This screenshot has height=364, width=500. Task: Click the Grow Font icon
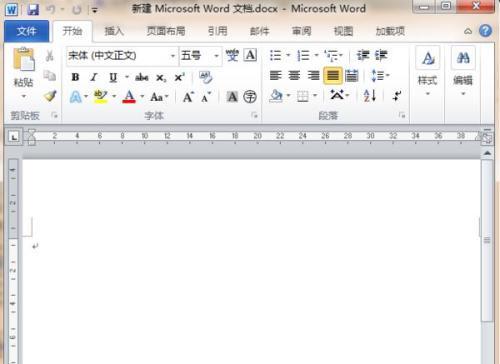188,97
